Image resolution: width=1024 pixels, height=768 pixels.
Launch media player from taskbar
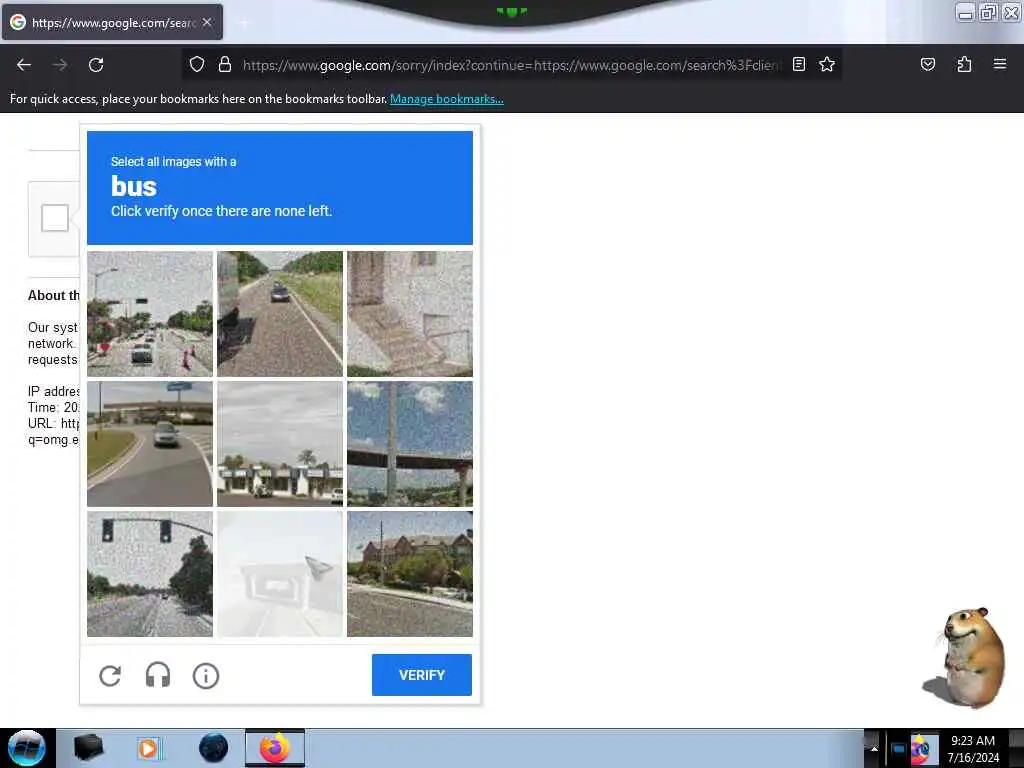click(149, 748)
